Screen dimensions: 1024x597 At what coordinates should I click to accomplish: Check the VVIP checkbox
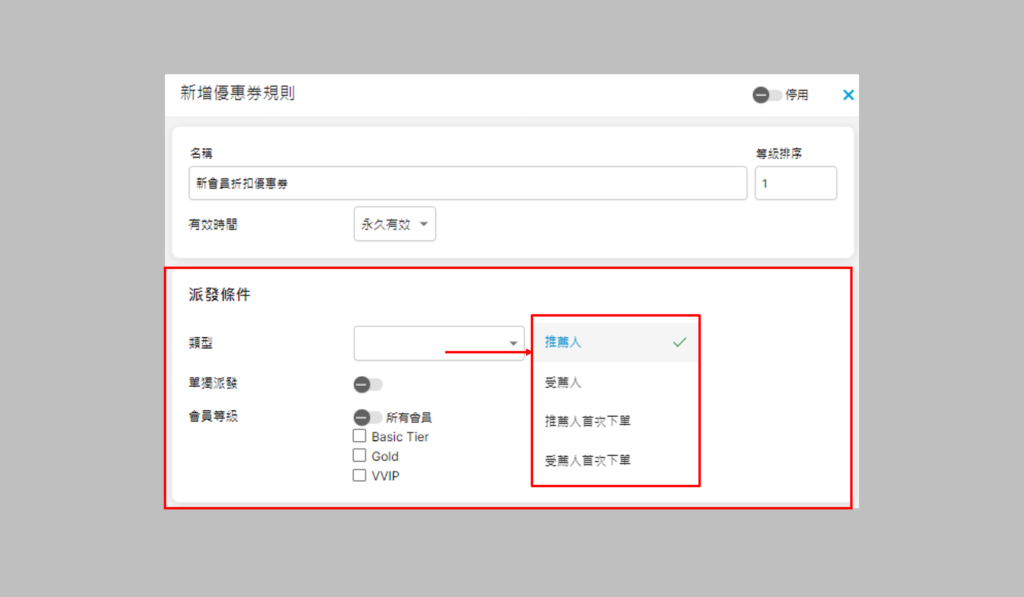(359, 476)
